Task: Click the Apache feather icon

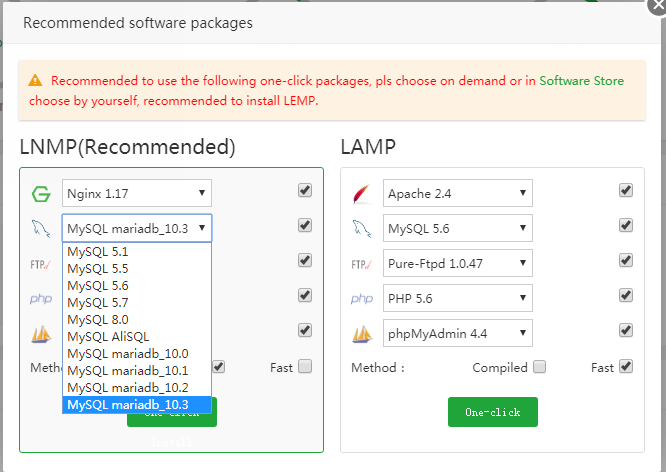Action: point(362,194)
